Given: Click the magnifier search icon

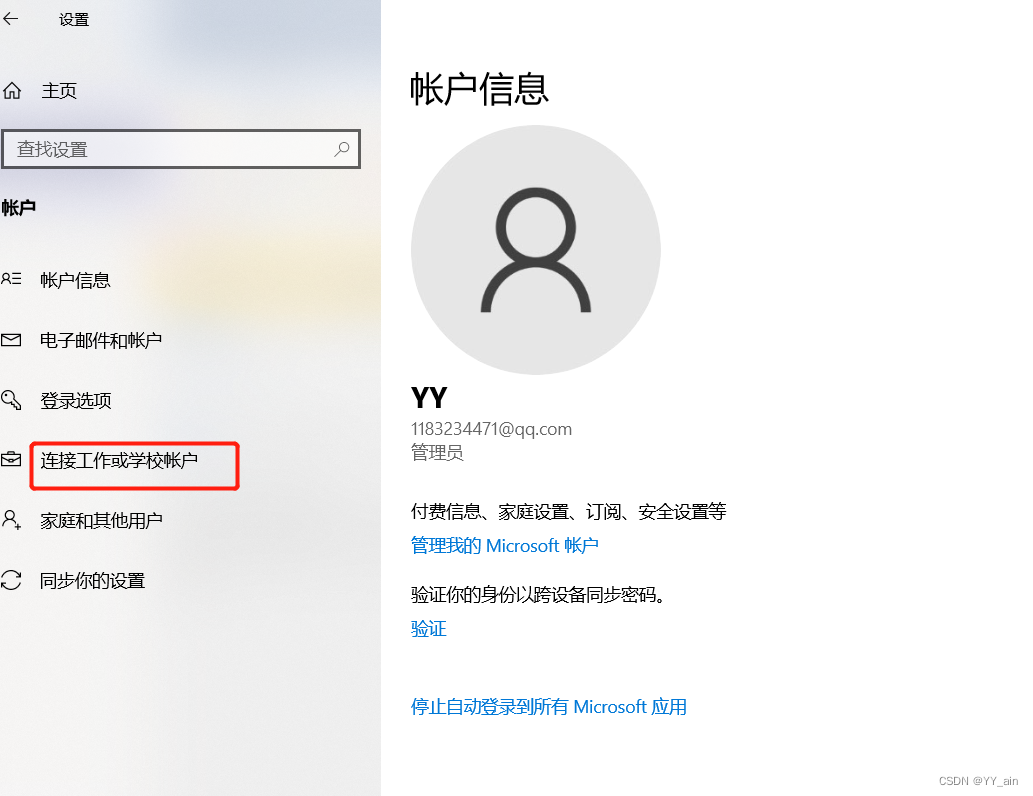Looking at the screenshot, I should (x=341, y=150).
